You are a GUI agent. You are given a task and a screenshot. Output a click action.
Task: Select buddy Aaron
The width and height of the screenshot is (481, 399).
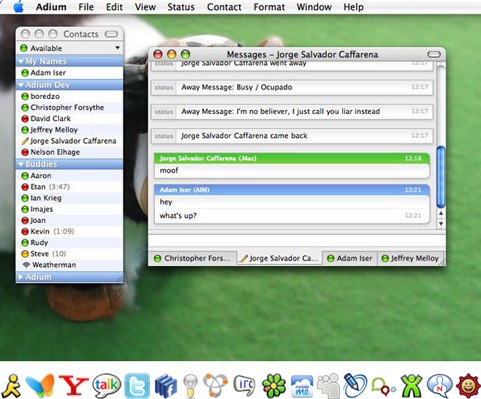point(69,175)
